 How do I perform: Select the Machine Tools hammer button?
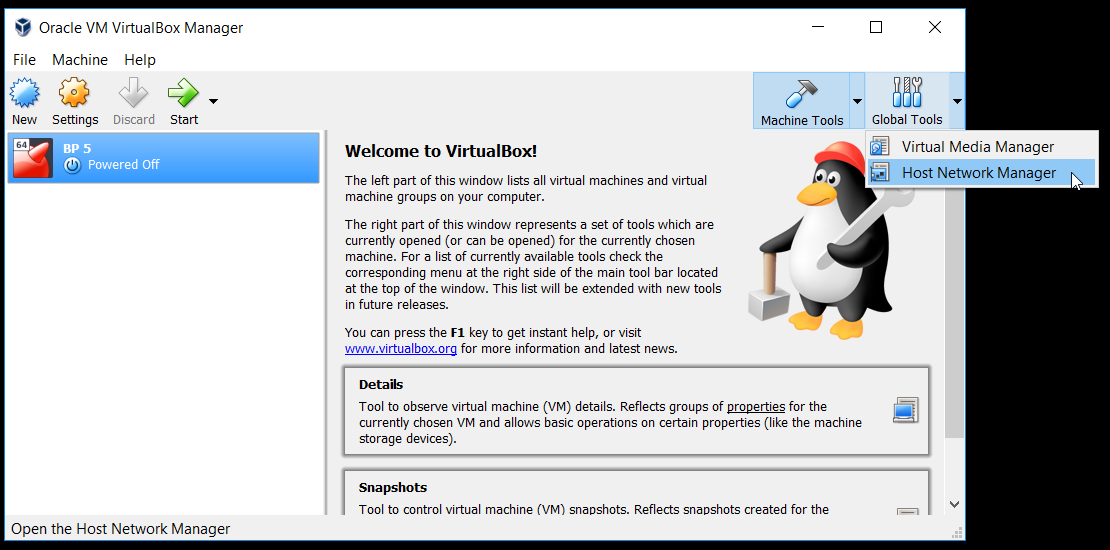[x=801, y=101]
